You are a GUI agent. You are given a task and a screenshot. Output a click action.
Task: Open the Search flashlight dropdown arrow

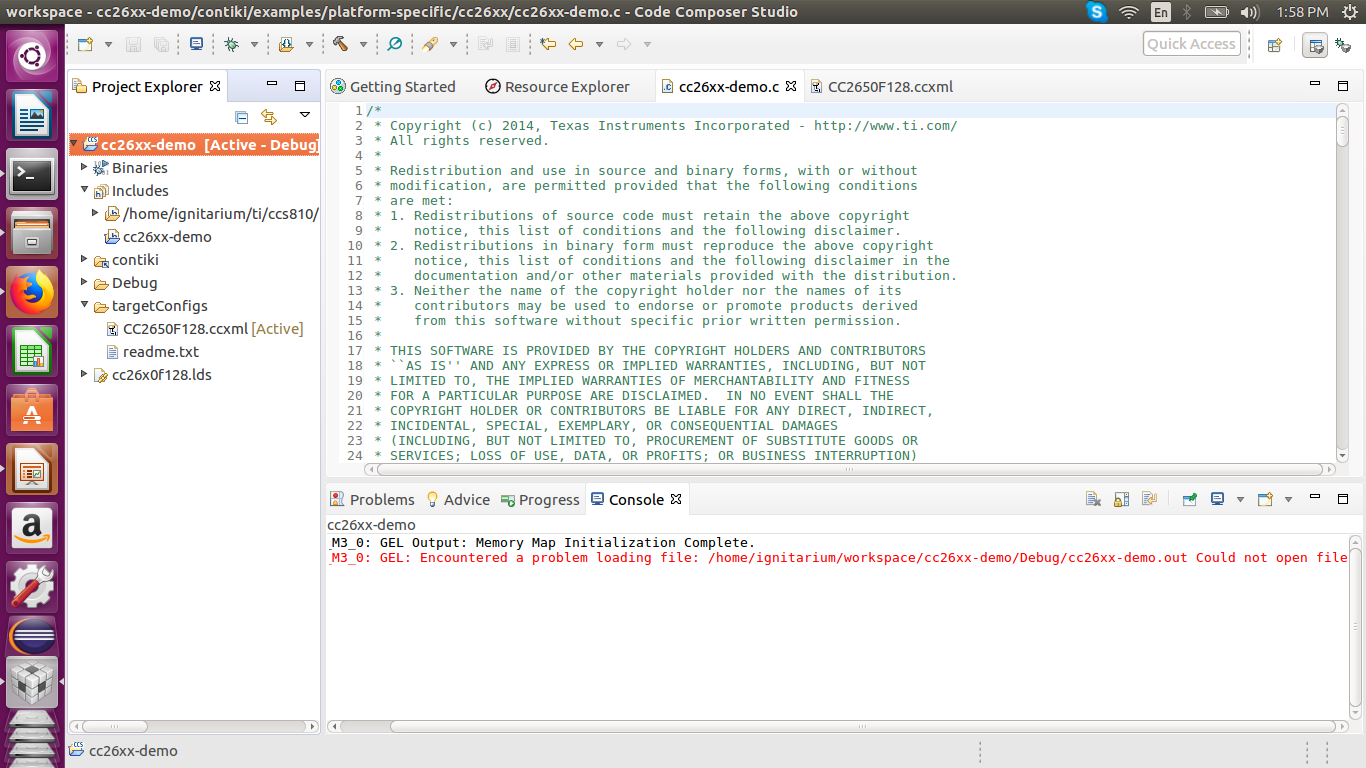pos(453,44)
